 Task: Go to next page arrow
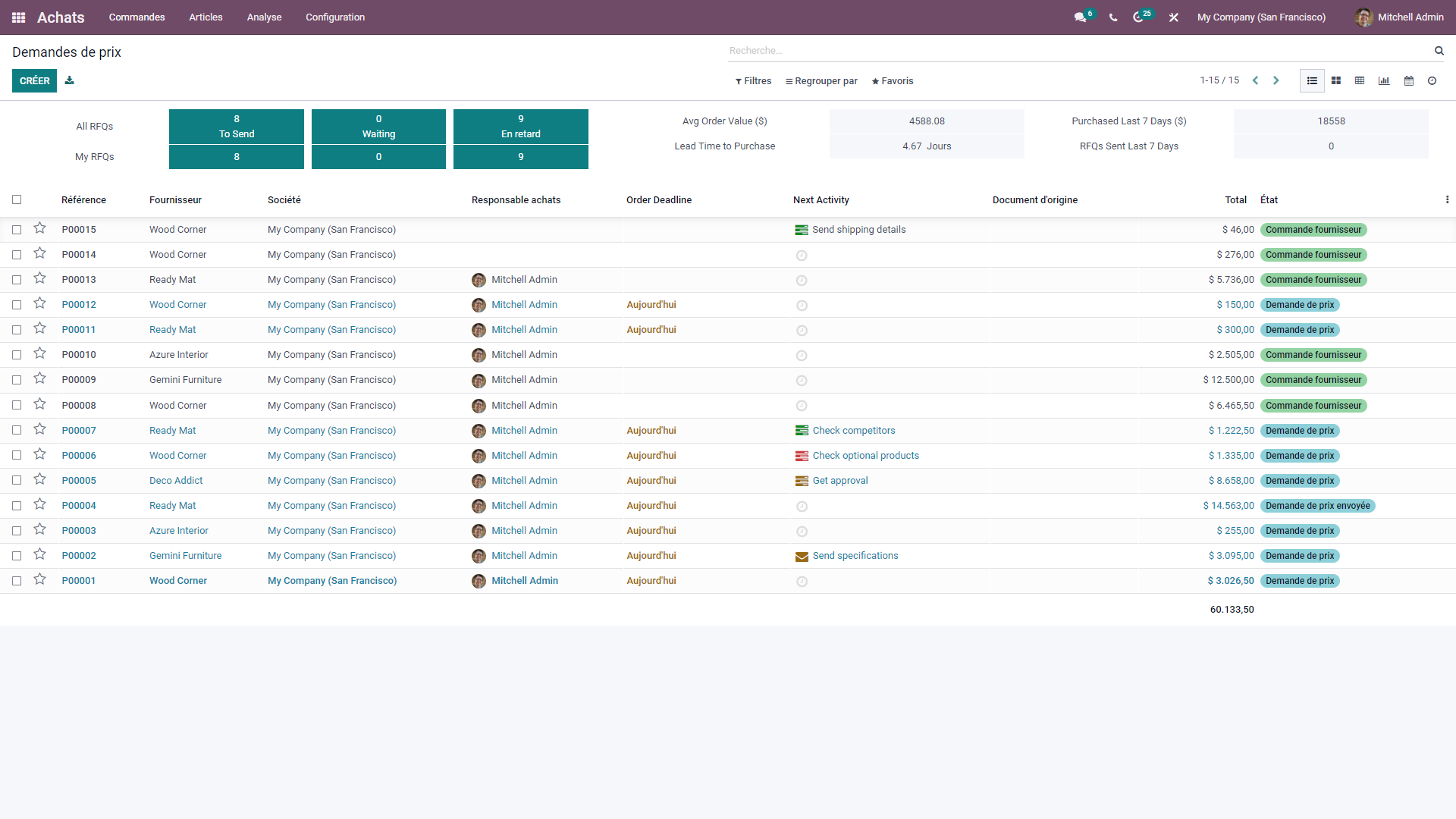click(1276, 80)
